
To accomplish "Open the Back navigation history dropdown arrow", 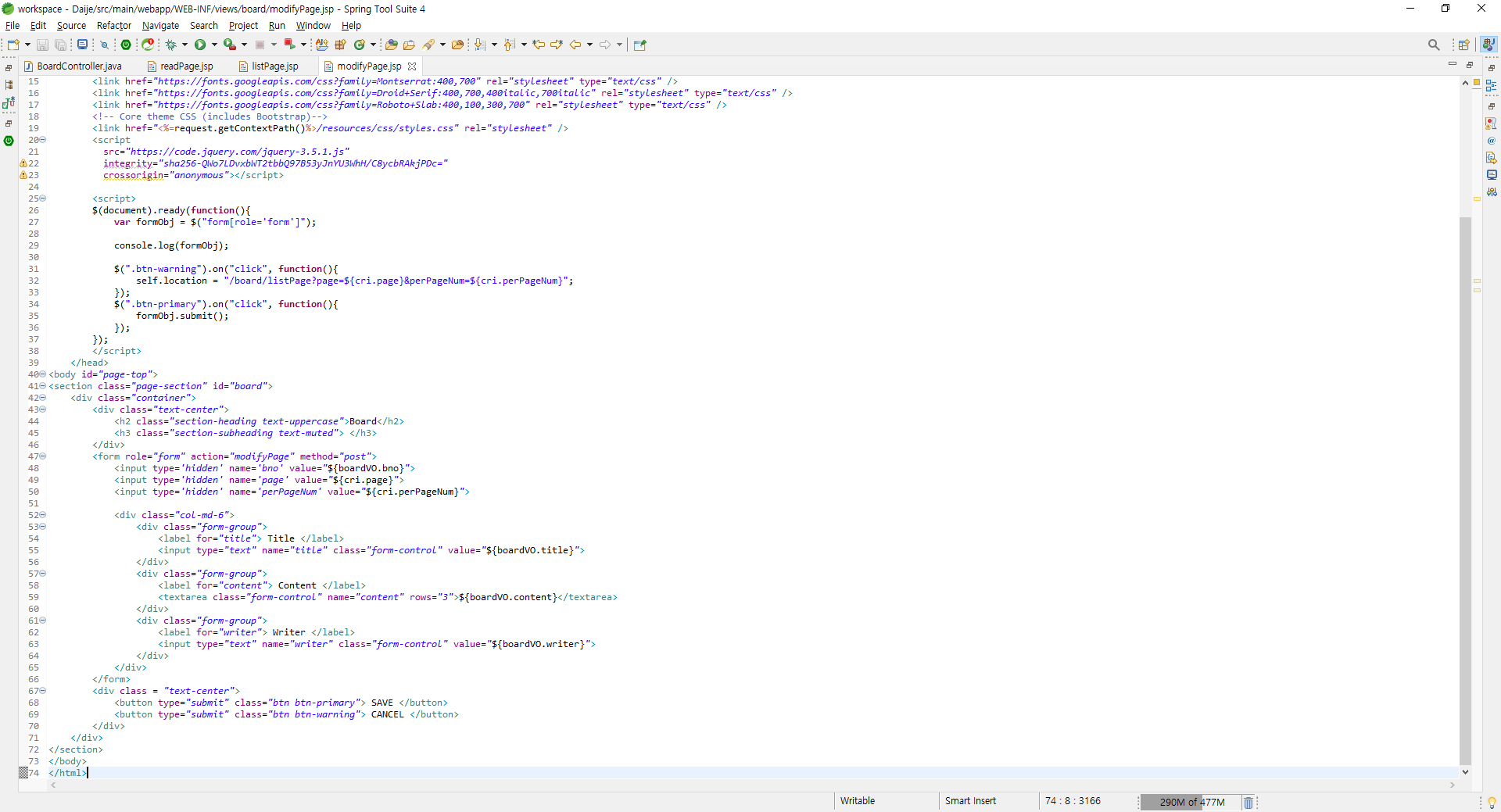I will click(590, 45).
